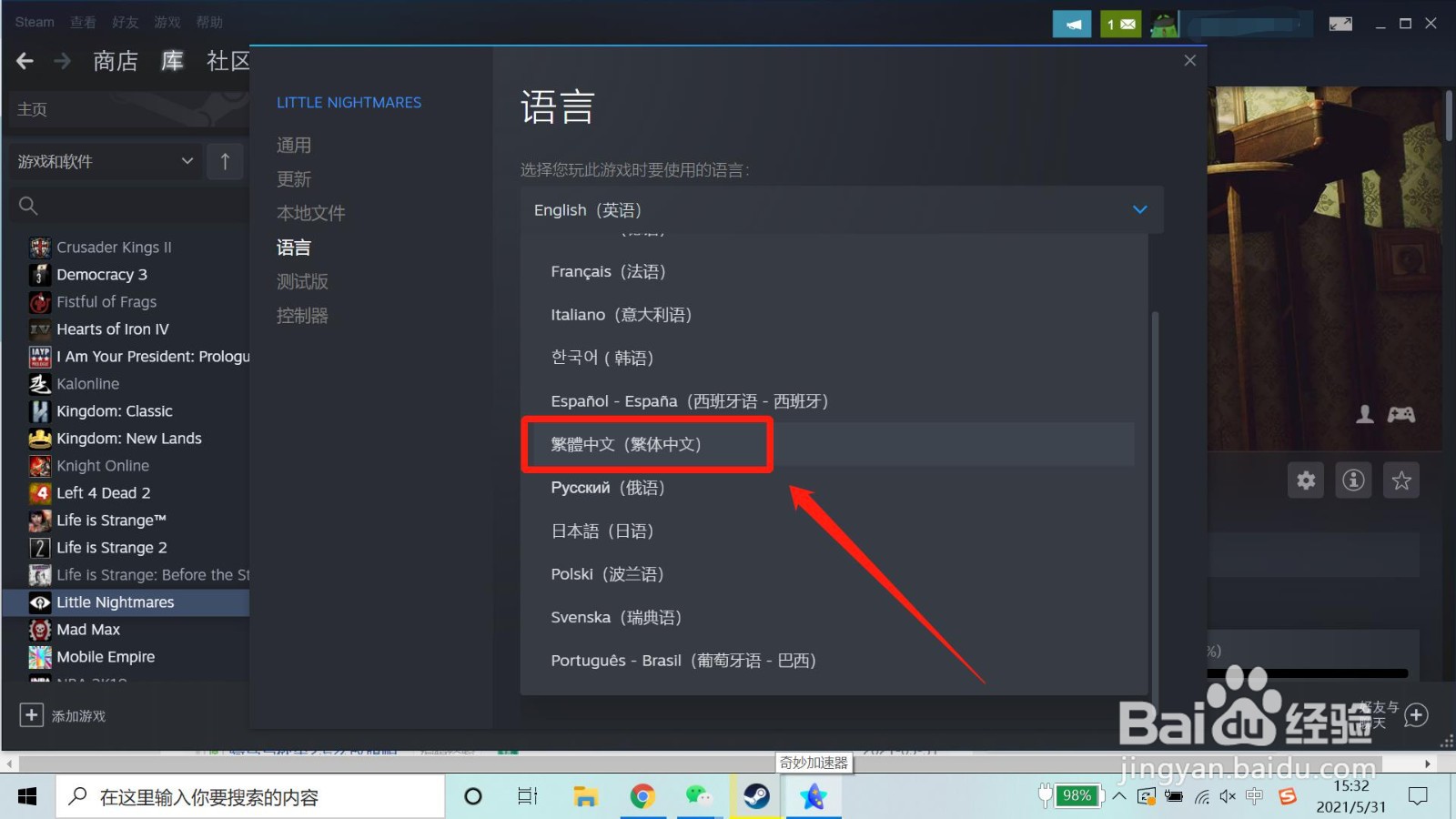Click the game page right-side scrollbar
Viewport: 1456px width, 819px height.
(1448, 116)
